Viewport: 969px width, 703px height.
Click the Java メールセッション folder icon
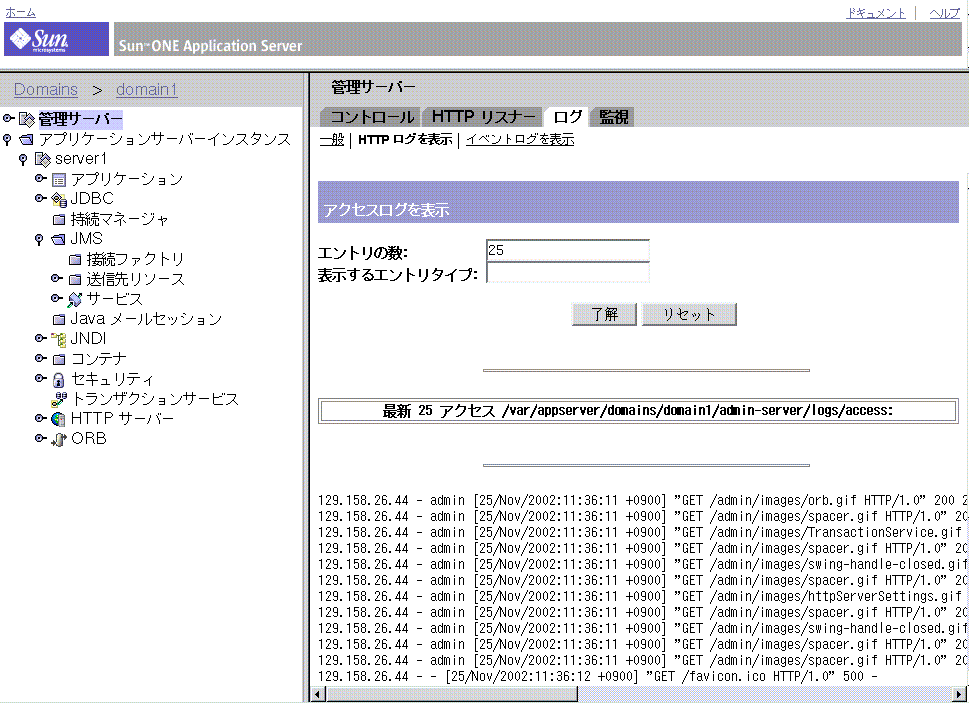[59, 319]
